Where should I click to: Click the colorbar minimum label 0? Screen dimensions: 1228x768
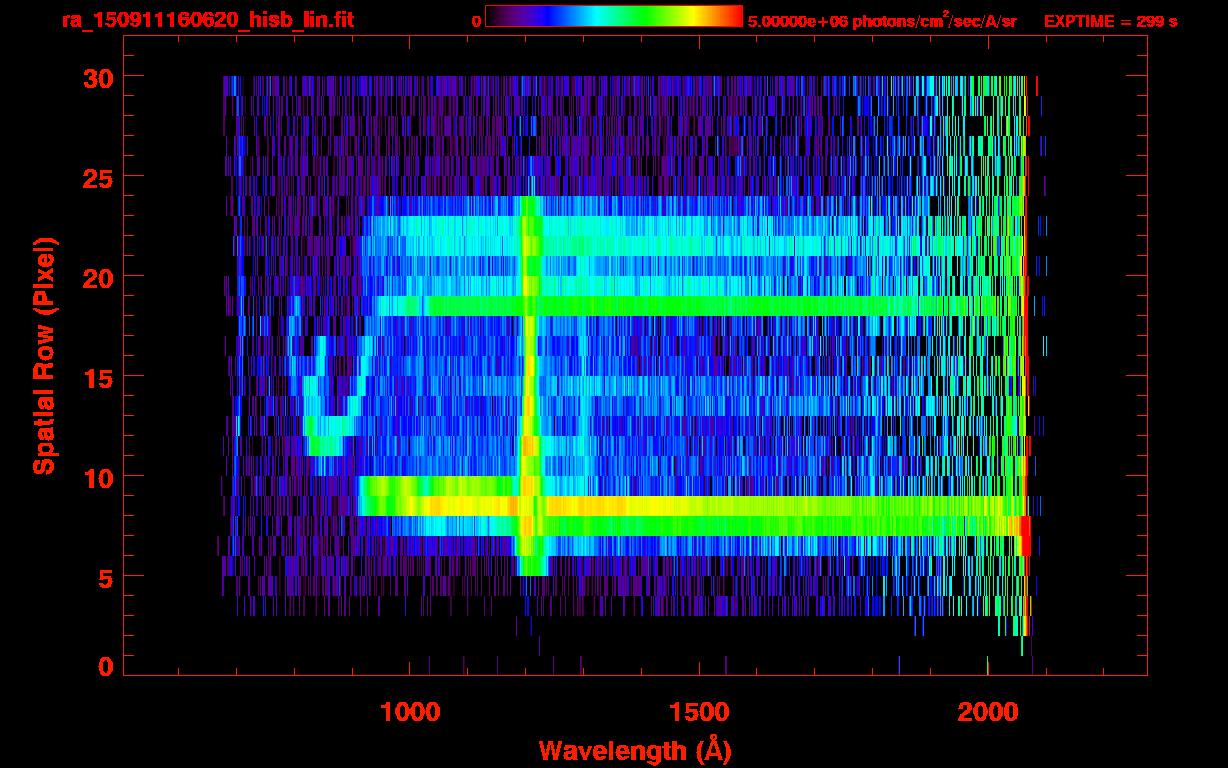477,21
